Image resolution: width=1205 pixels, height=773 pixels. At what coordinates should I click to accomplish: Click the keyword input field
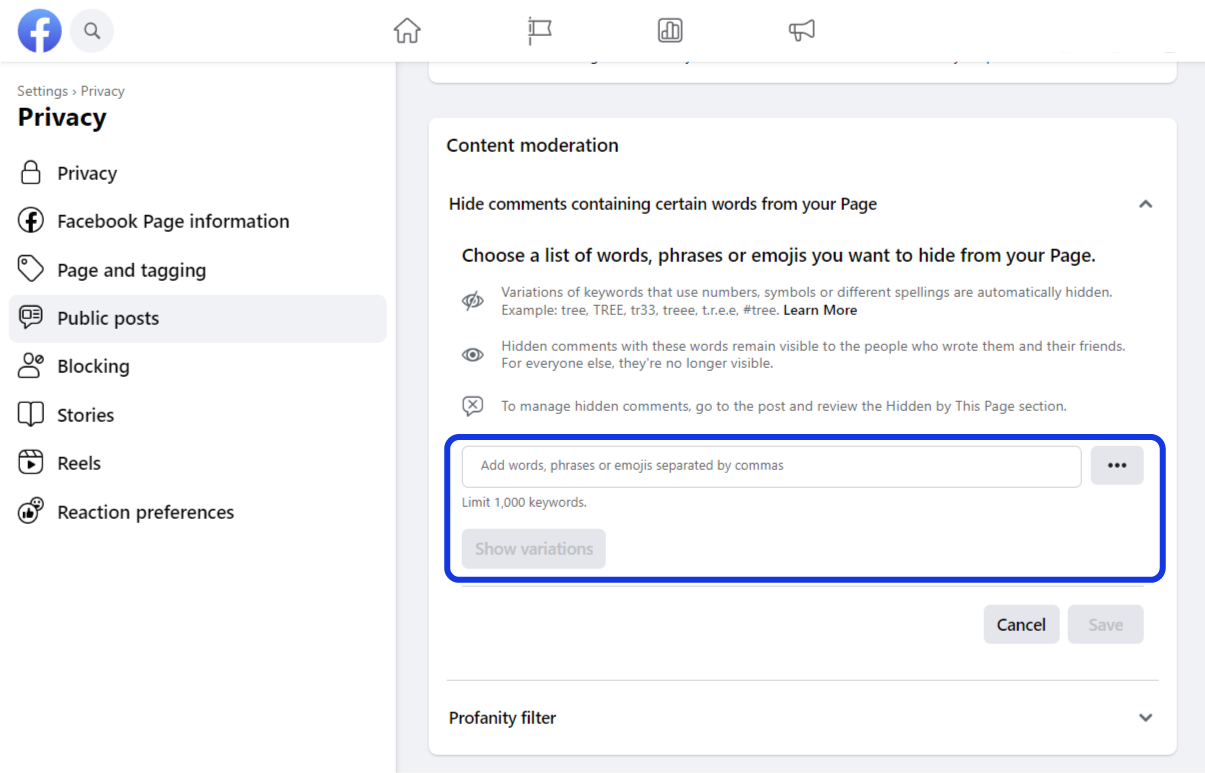coord(770,465)
